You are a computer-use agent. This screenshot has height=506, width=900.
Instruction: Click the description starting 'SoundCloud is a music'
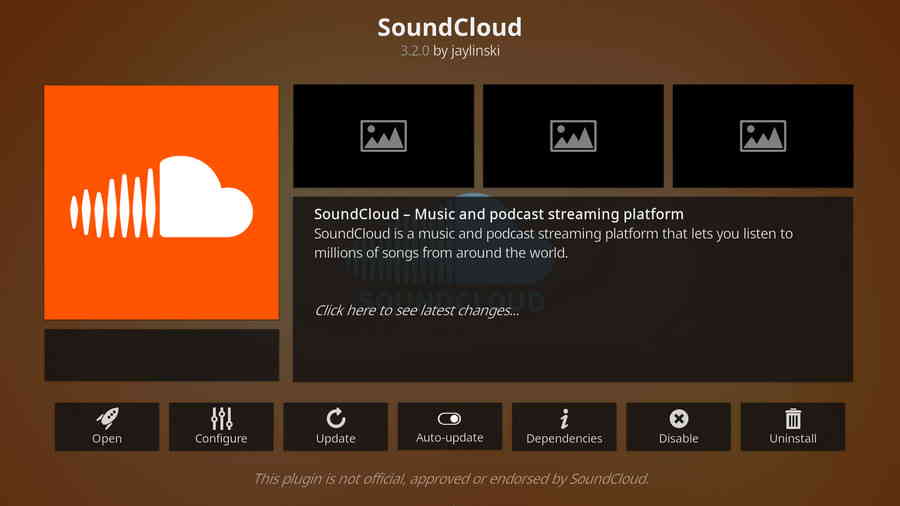click(x=553, y=243)
